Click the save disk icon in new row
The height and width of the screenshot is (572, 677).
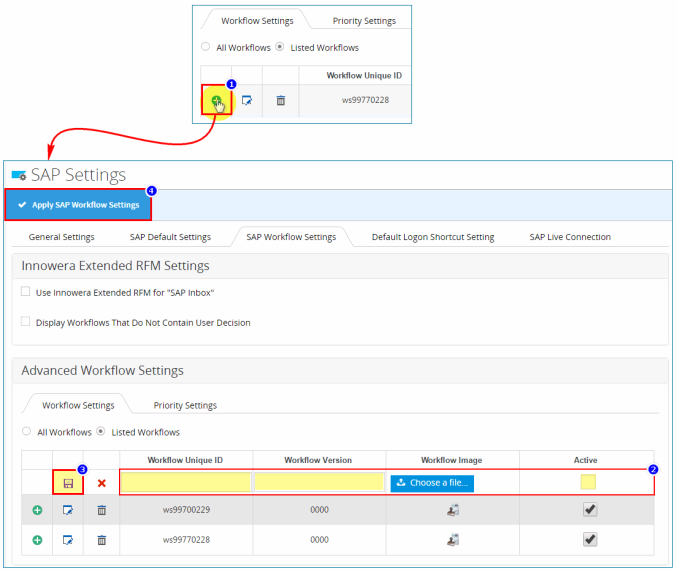(x=68, y=483)
